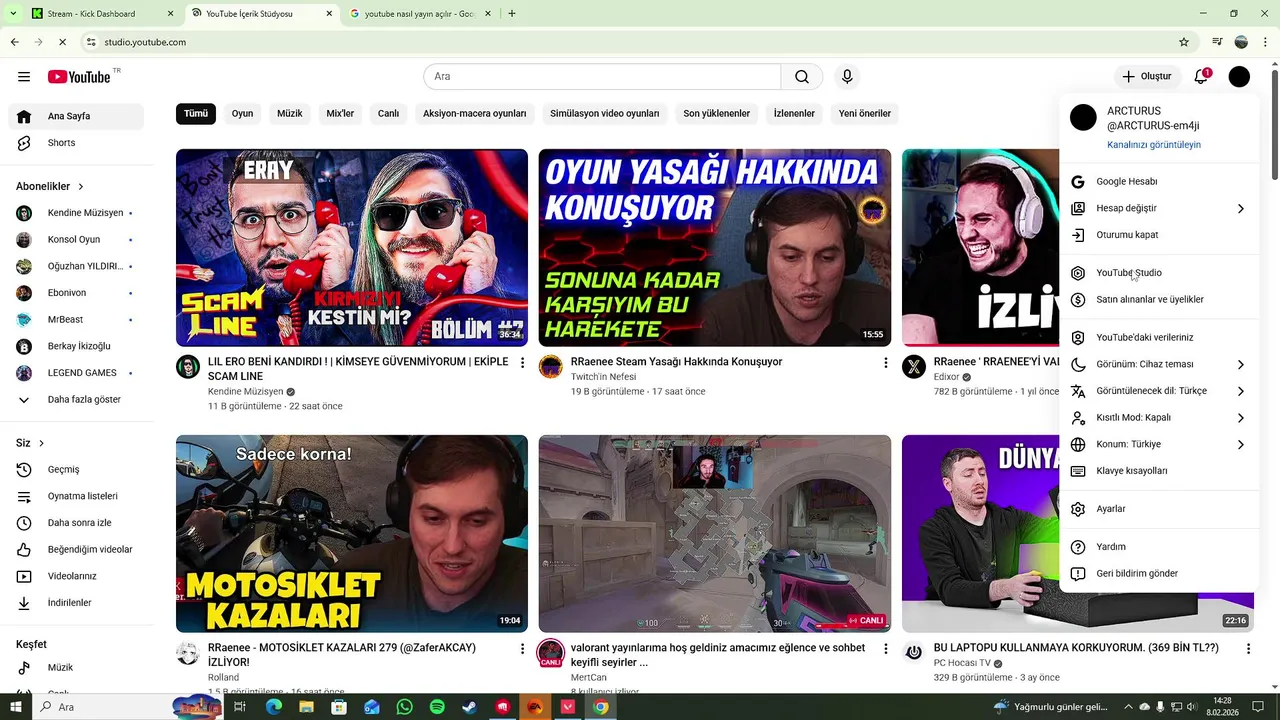Open WhatsApp from Windows taskbar

pos(404,707)
